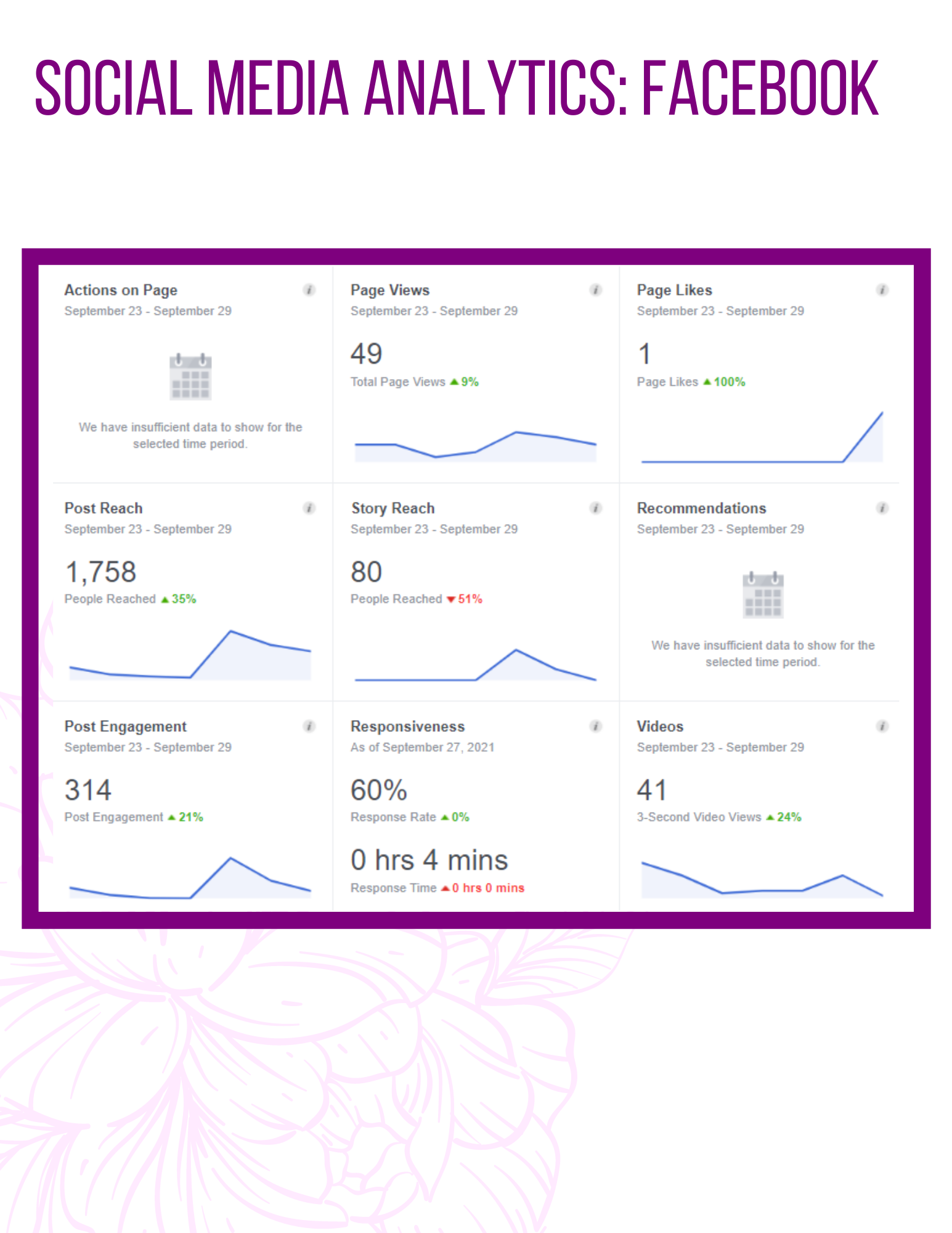Select the Page Likes line chart
Viewport: 952px width, 1233px height.
(x=762, y=436)
